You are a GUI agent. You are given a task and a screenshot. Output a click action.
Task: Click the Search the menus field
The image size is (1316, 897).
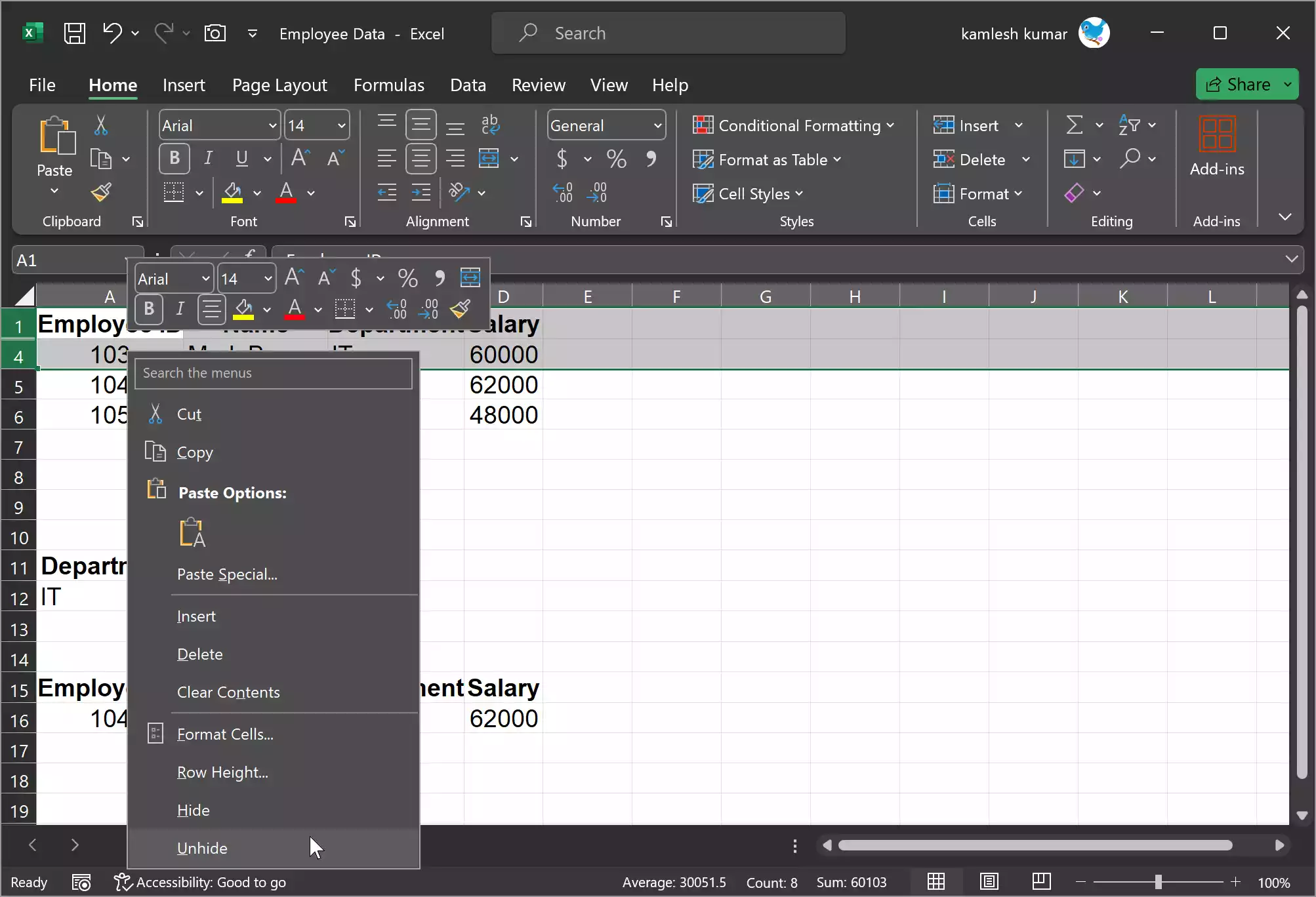274,373
